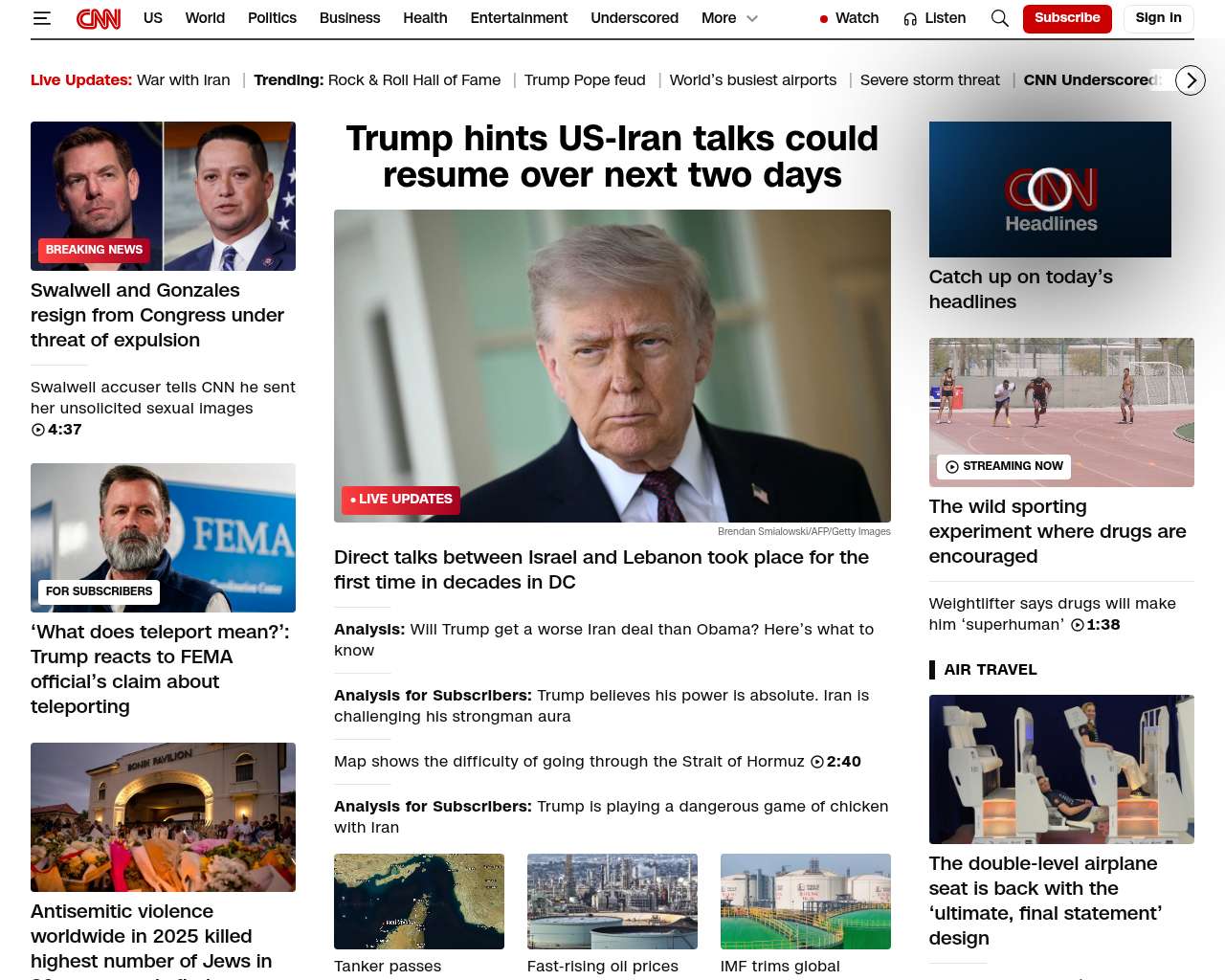Open the tanker satellite map thumbnail
The image size is (1225, 980).
[419, 902]
